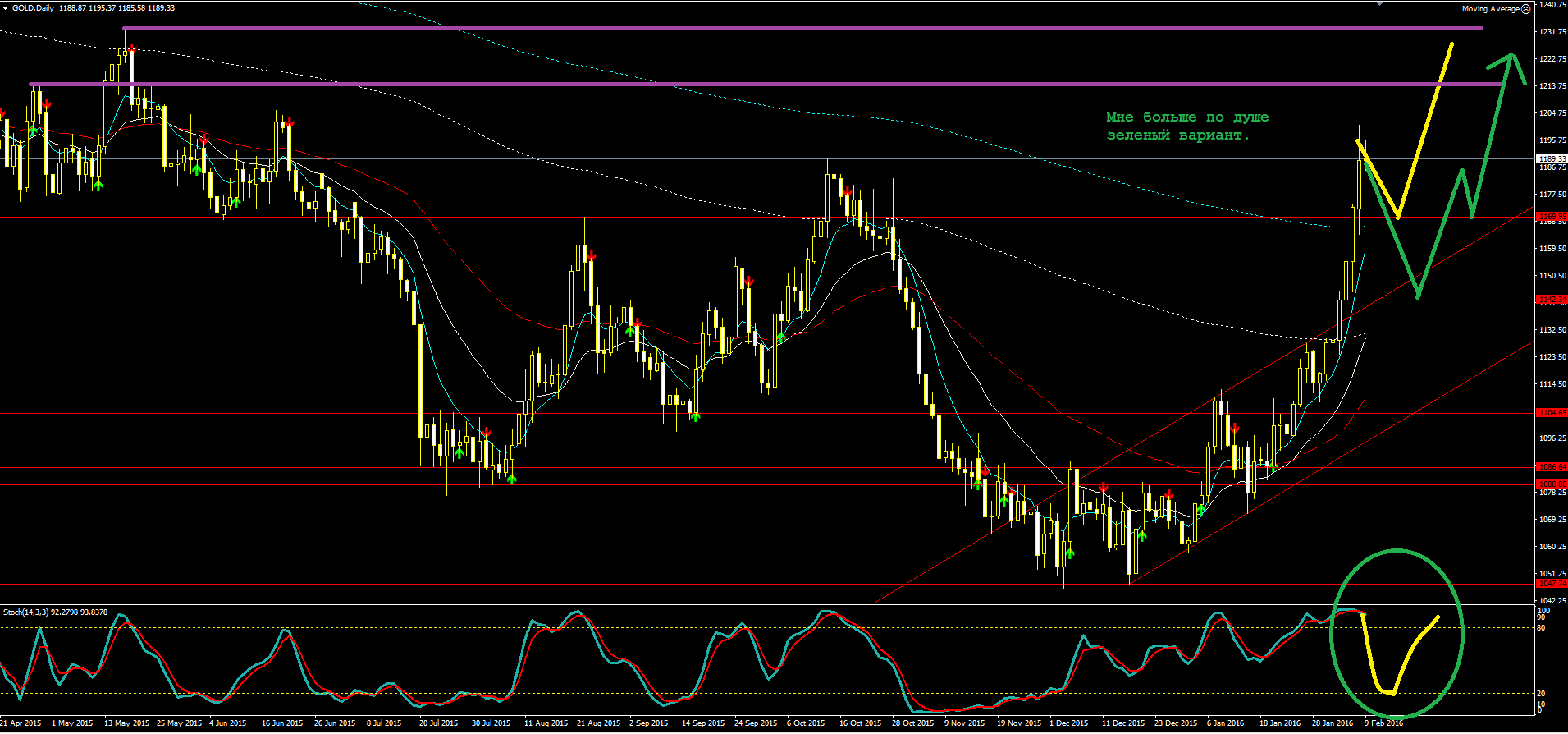The height and width of the screenshot is (734, 1568).
Task: Click the 1231.75 price axis value
Action: pos(1552,32)
